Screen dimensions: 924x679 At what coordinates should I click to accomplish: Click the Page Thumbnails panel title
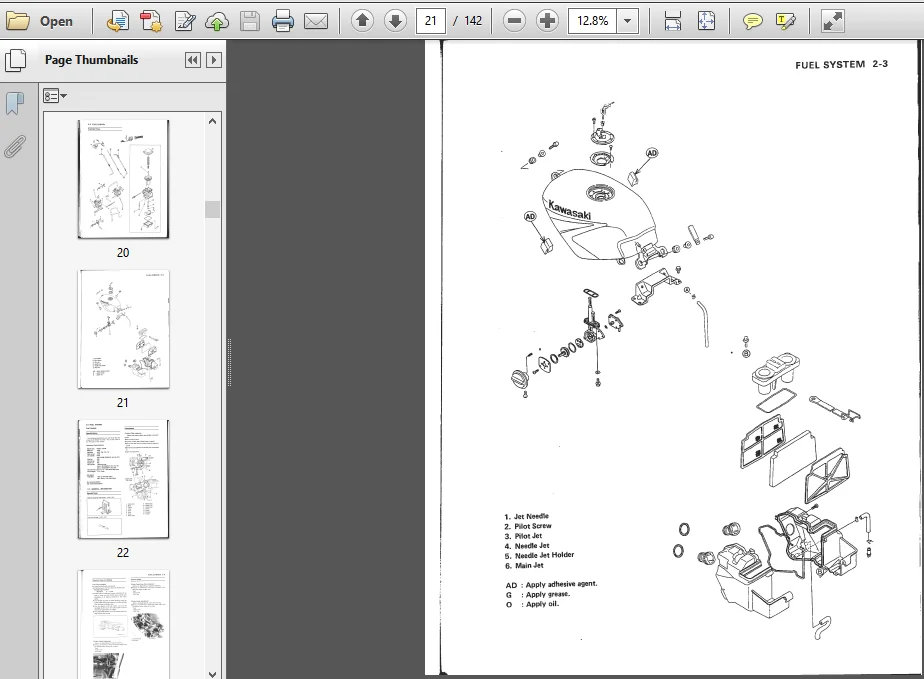(91, 60)
